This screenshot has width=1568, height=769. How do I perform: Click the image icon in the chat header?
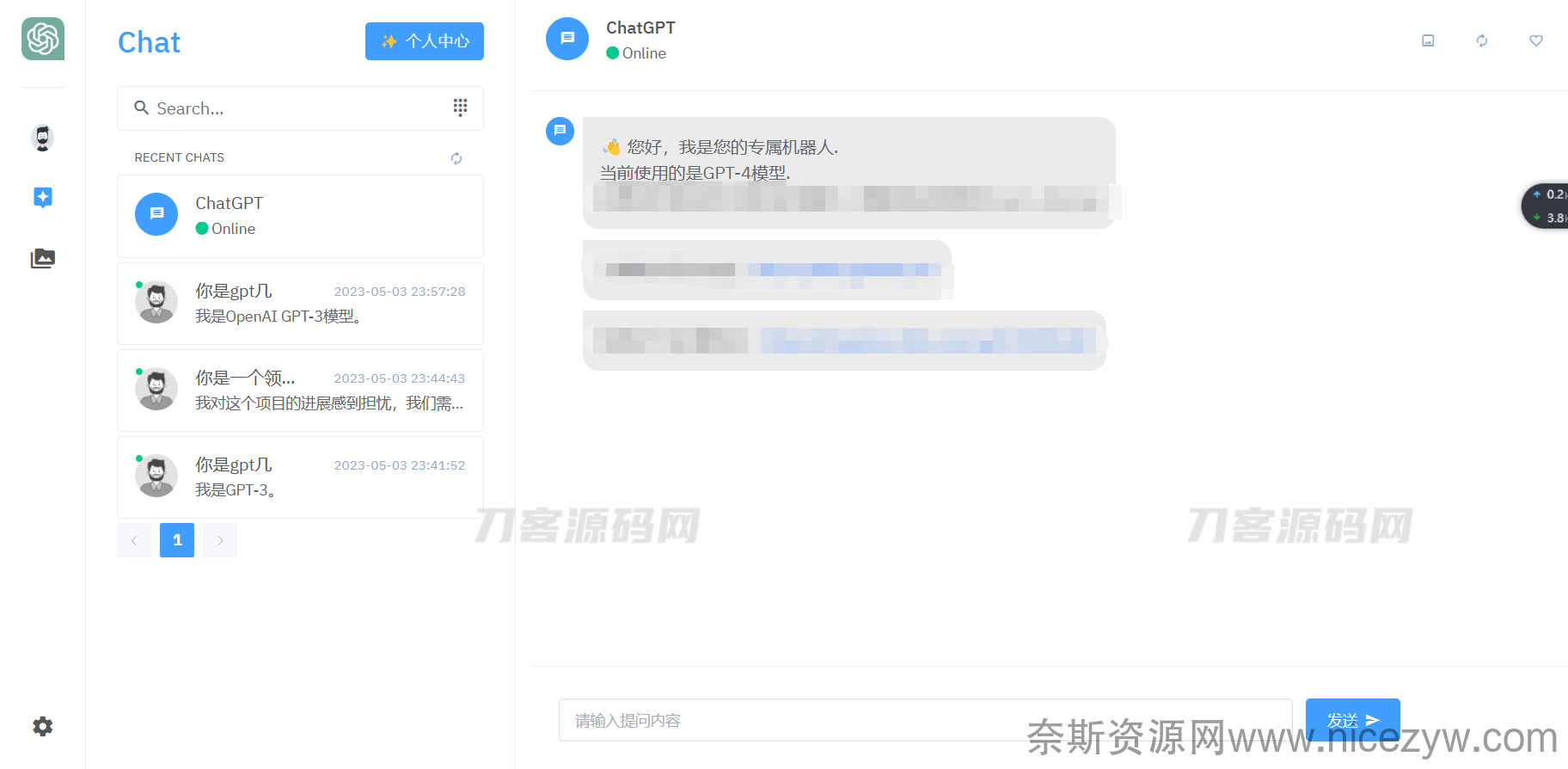coord(1428,40)
